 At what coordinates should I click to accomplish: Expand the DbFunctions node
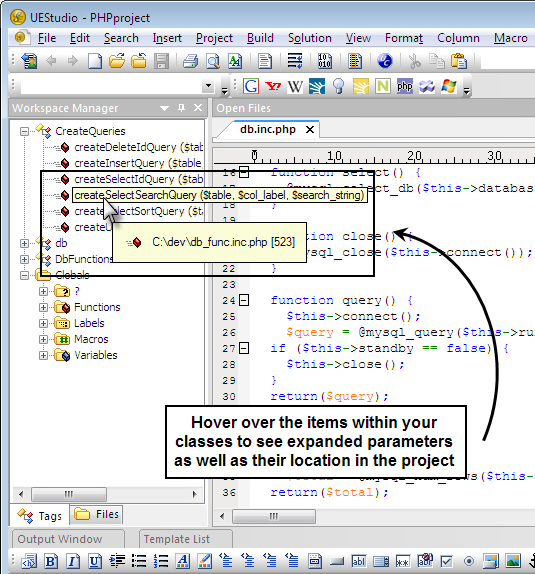(x=25, y=259)
